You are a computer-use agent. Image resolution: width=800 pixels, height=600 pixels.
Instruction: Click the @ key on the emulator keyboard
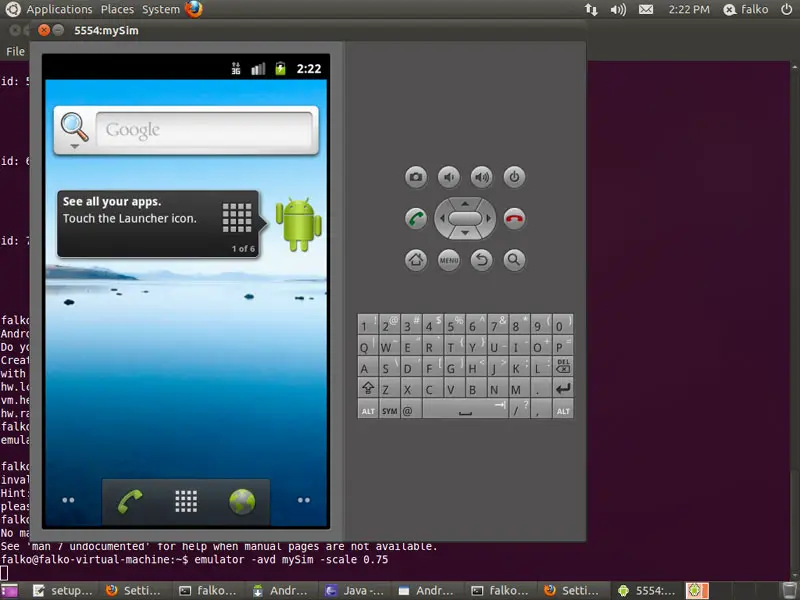(411, 410)
